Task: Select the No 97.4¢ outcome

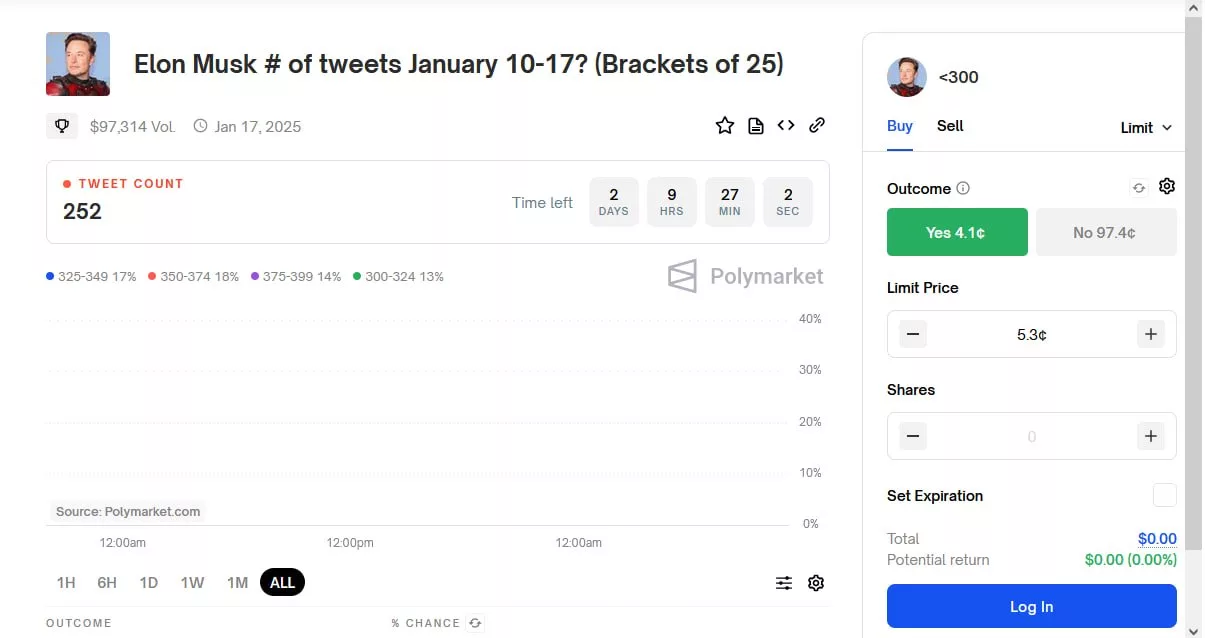Action: tap(1106, 232)
